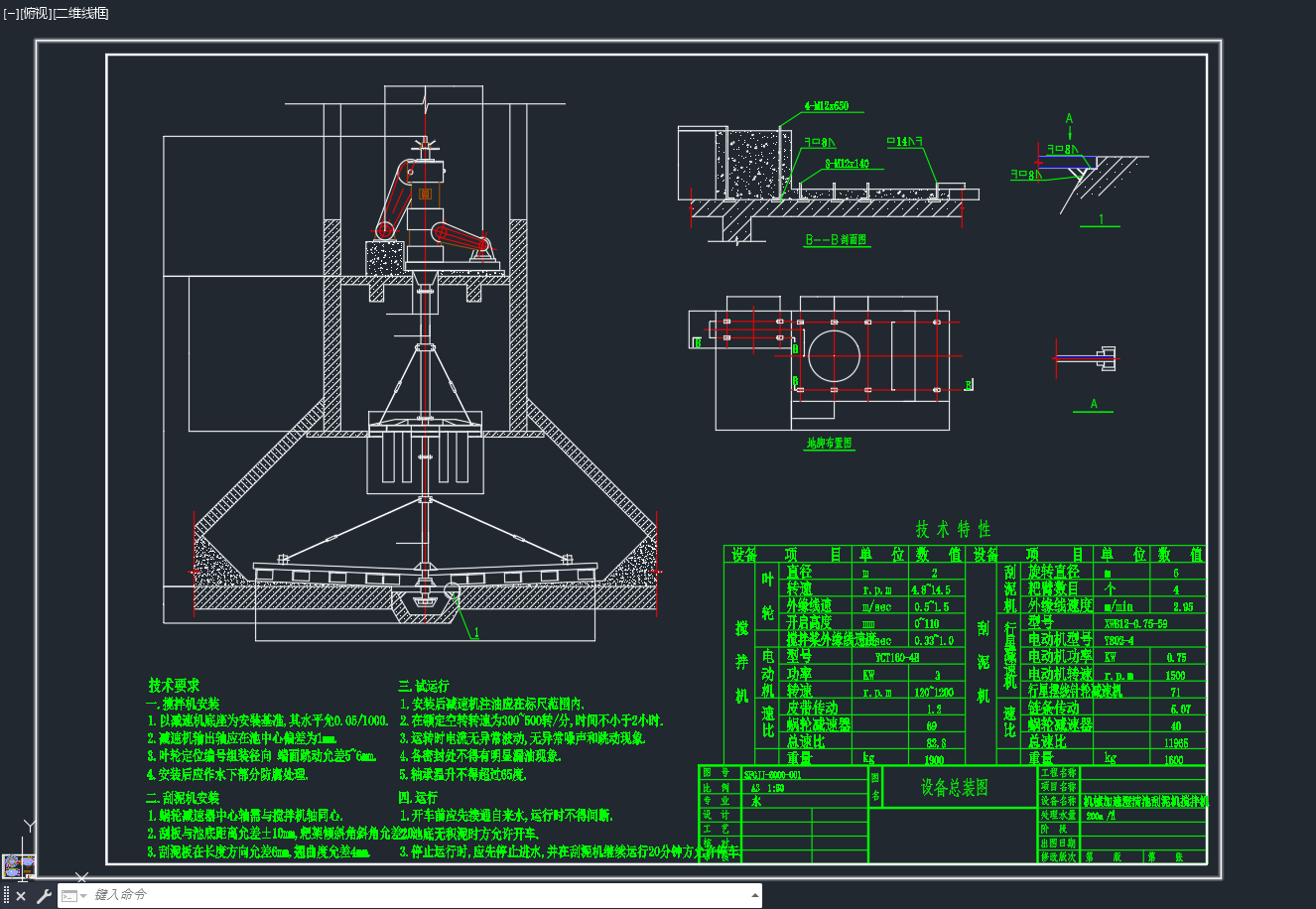1316x909 pixels.
Task: Select the 11965 total ratio value
Action: [x=1176, y=742]
